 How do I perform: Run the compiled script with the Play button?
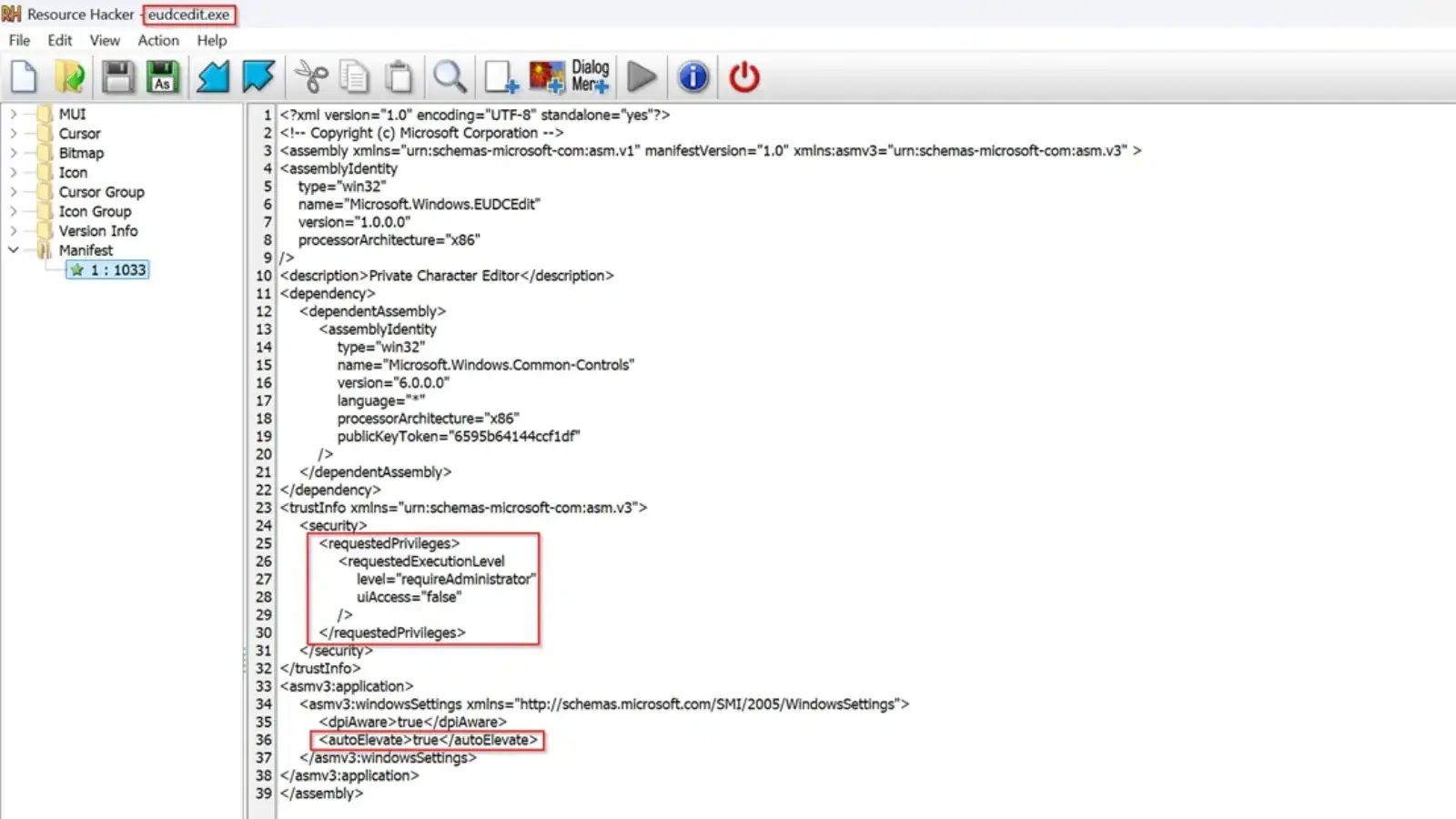pos(642,76)
